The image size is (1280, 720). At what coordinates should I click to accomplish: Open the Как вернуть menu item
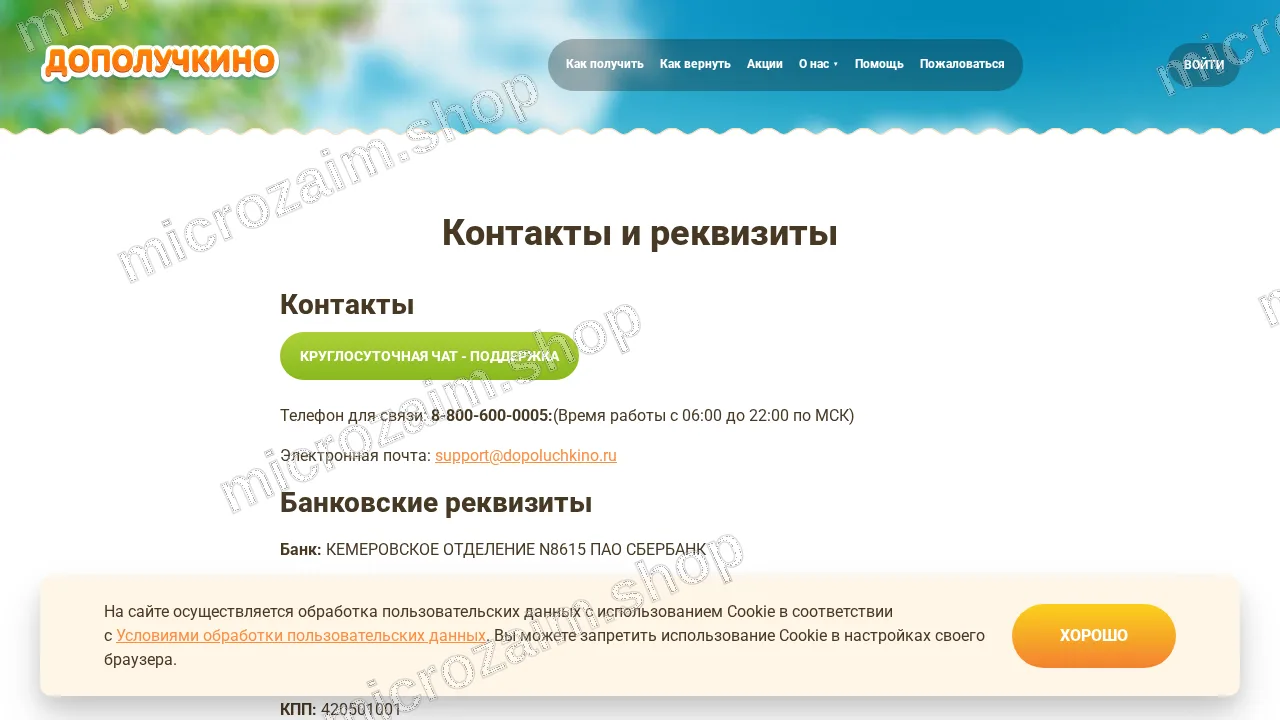click(695, 64)
